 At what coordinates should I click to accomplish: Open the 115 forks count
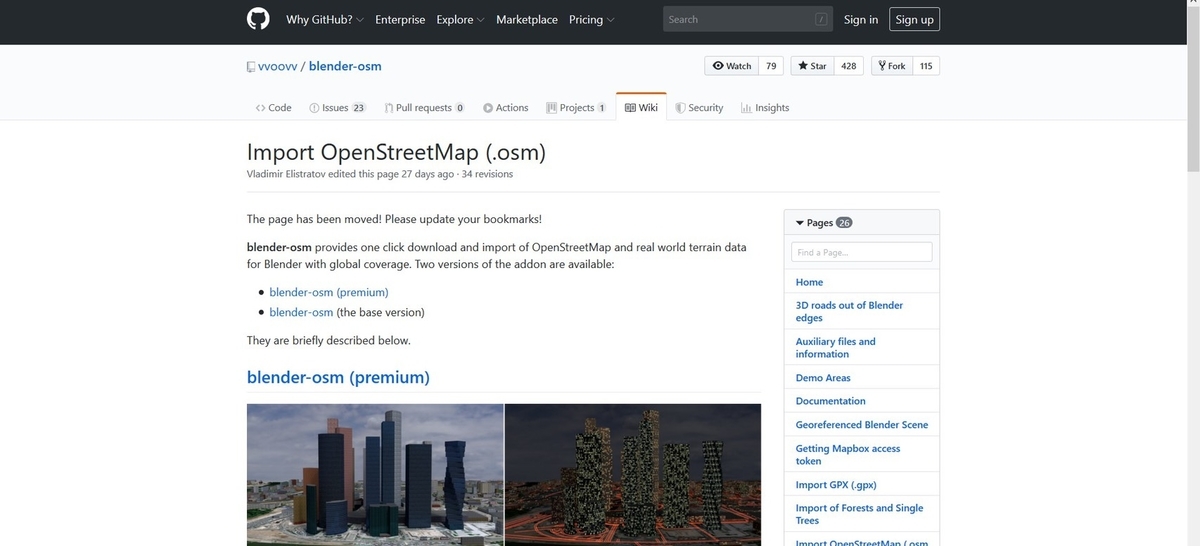click(926, 66)
